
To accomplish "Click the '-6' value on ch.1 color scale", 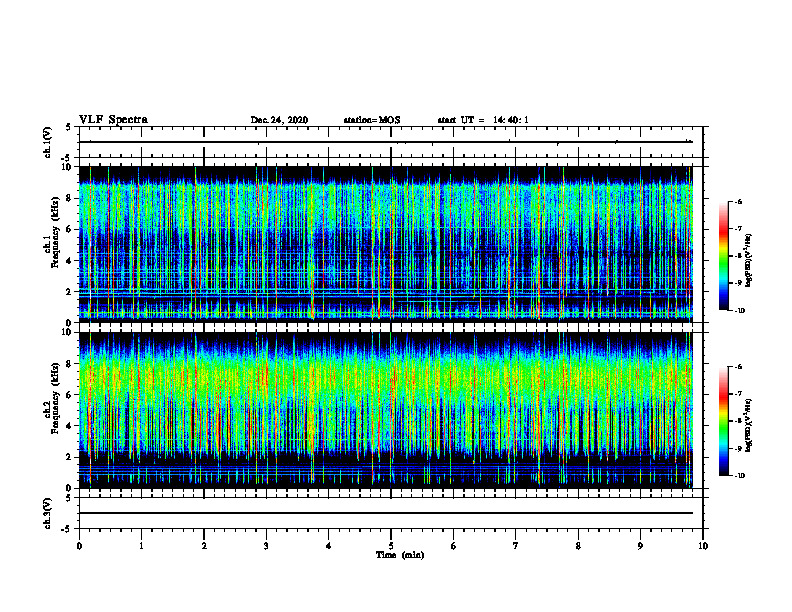I will (739, 201).
